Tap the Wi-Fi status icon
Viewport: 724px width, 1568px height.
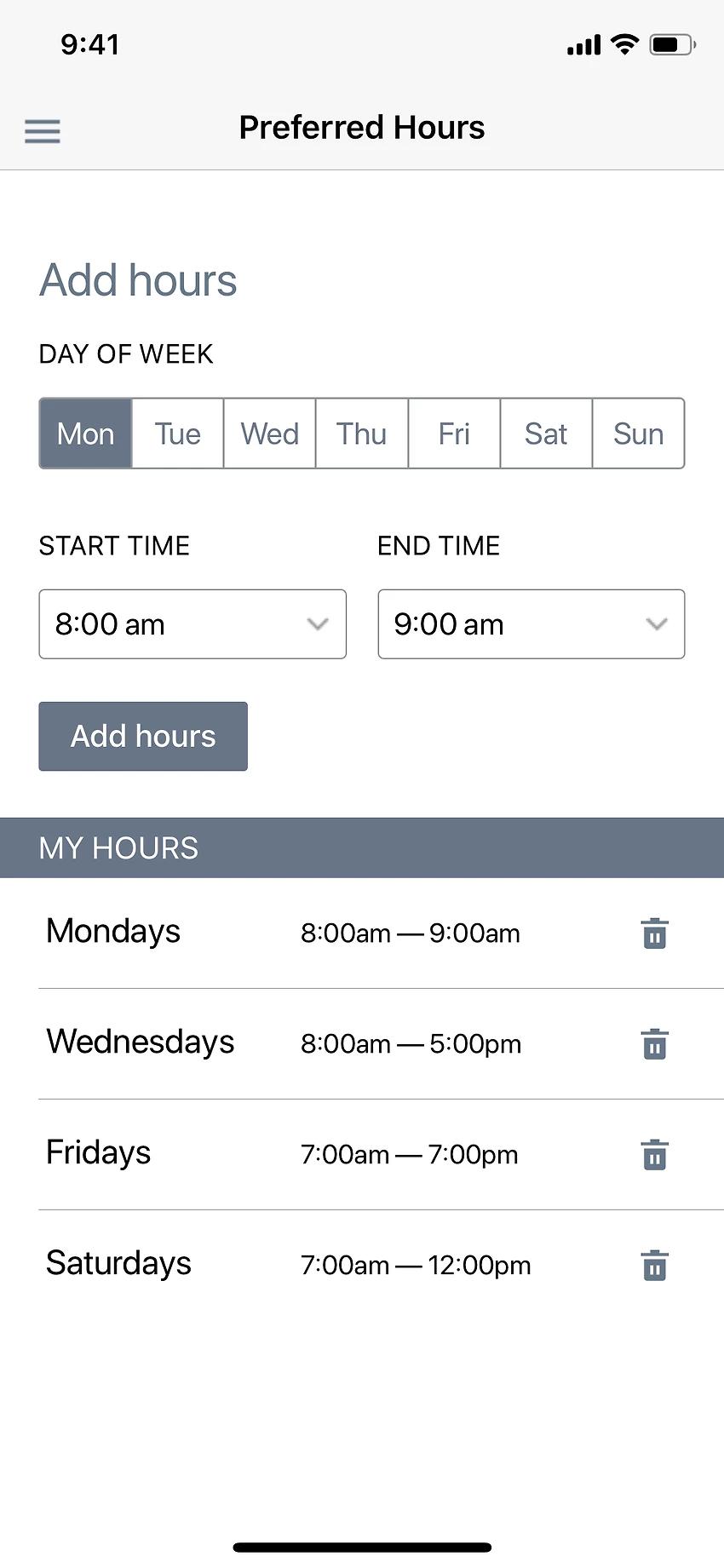click(625, 44)
